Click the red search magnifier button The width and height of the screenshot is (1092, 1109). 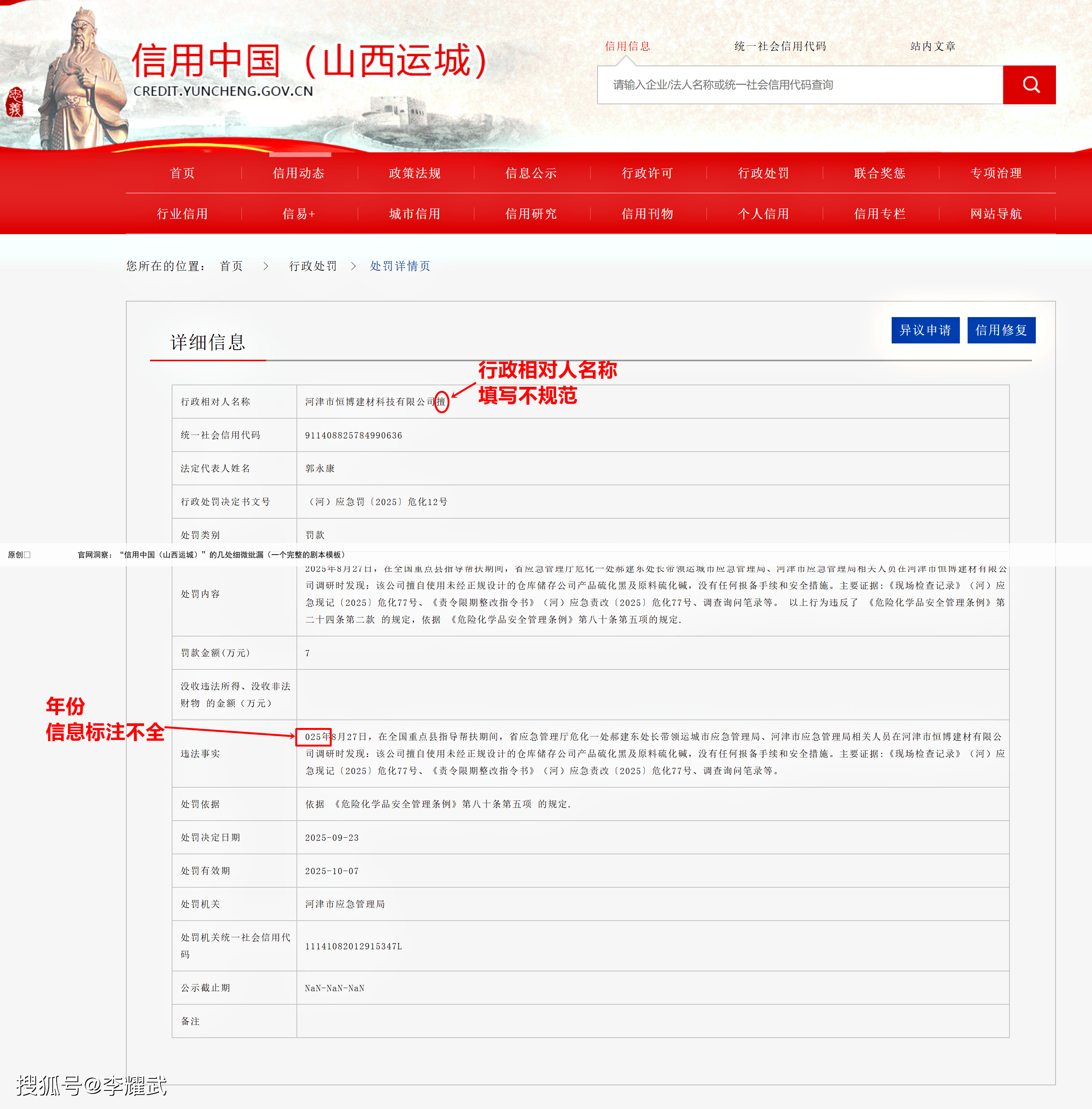1029,85
